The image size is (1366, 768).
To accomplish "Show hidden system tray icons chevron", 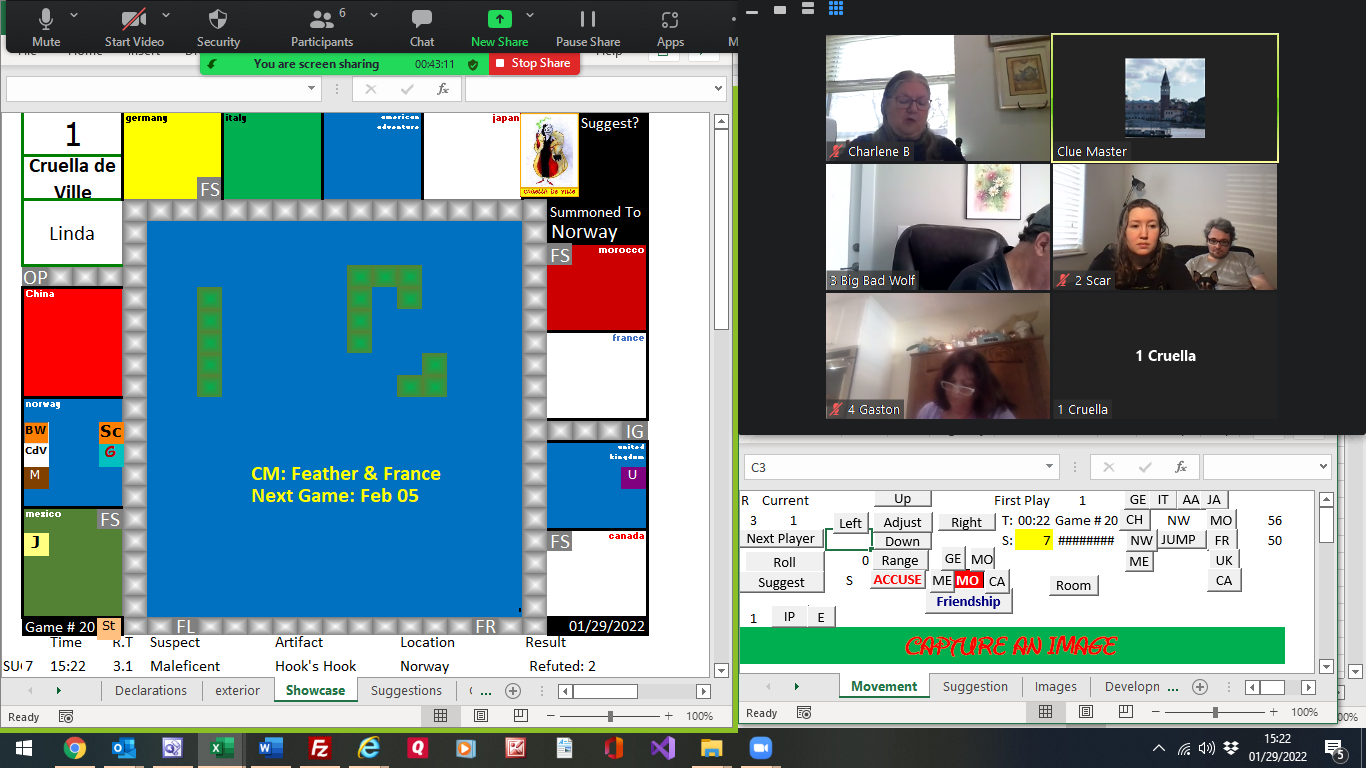I will 1159,748.
